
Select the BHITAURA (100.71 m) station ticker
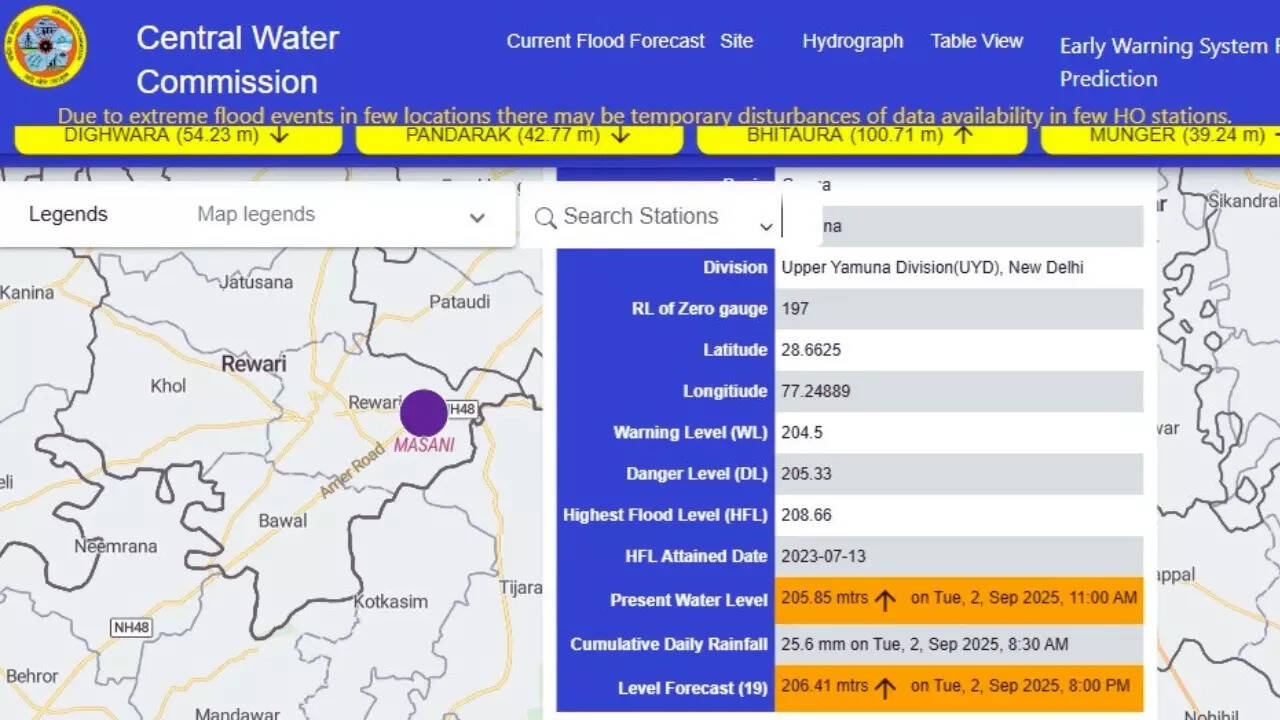click(861, 136)
